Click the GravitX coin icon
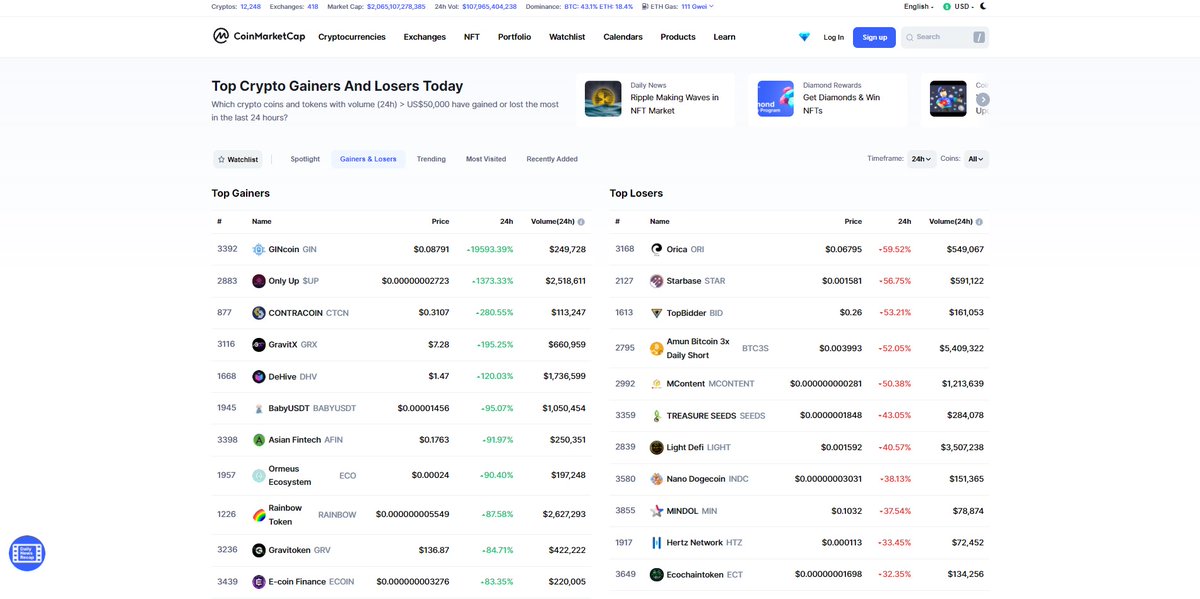 coord(259,345)
